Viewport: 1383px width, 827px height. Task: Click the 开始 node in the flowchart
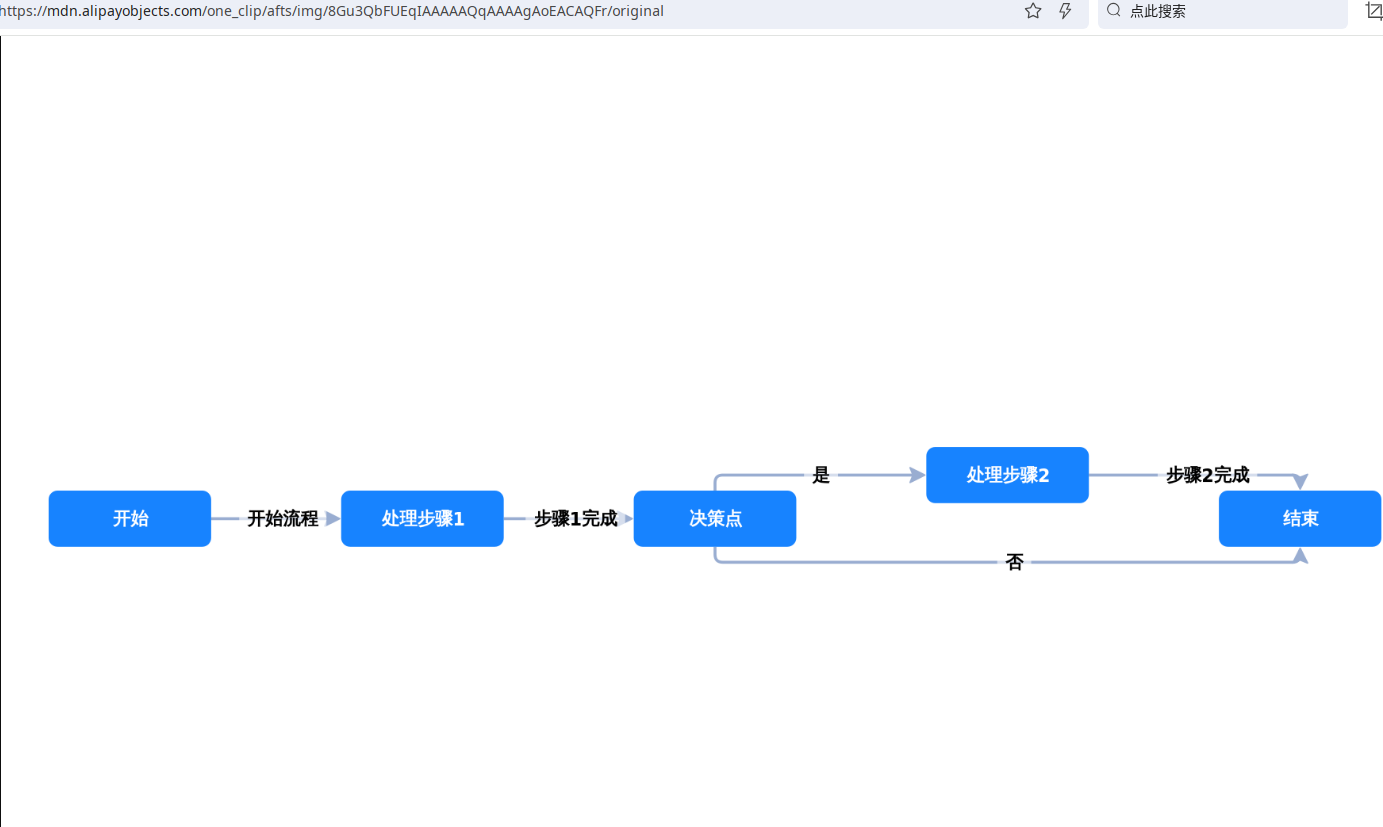point(130,519)
